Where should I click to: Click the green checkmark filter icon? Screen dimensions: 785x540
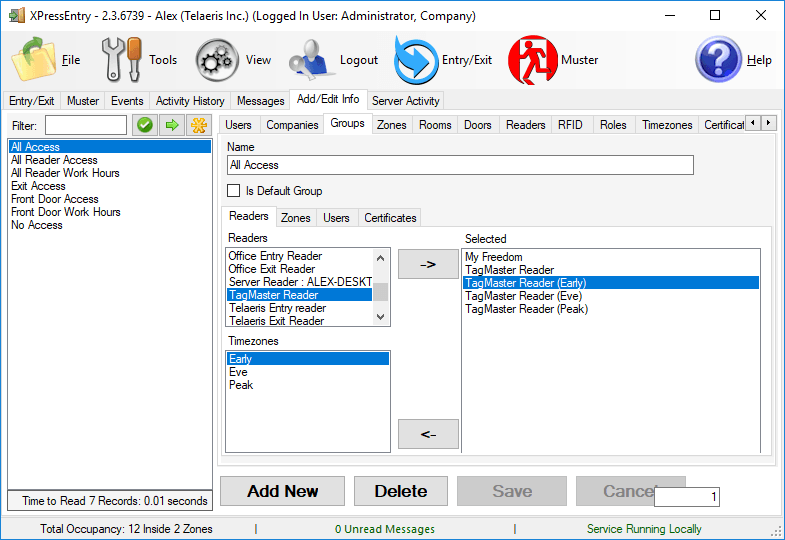[x=145, y=125]
